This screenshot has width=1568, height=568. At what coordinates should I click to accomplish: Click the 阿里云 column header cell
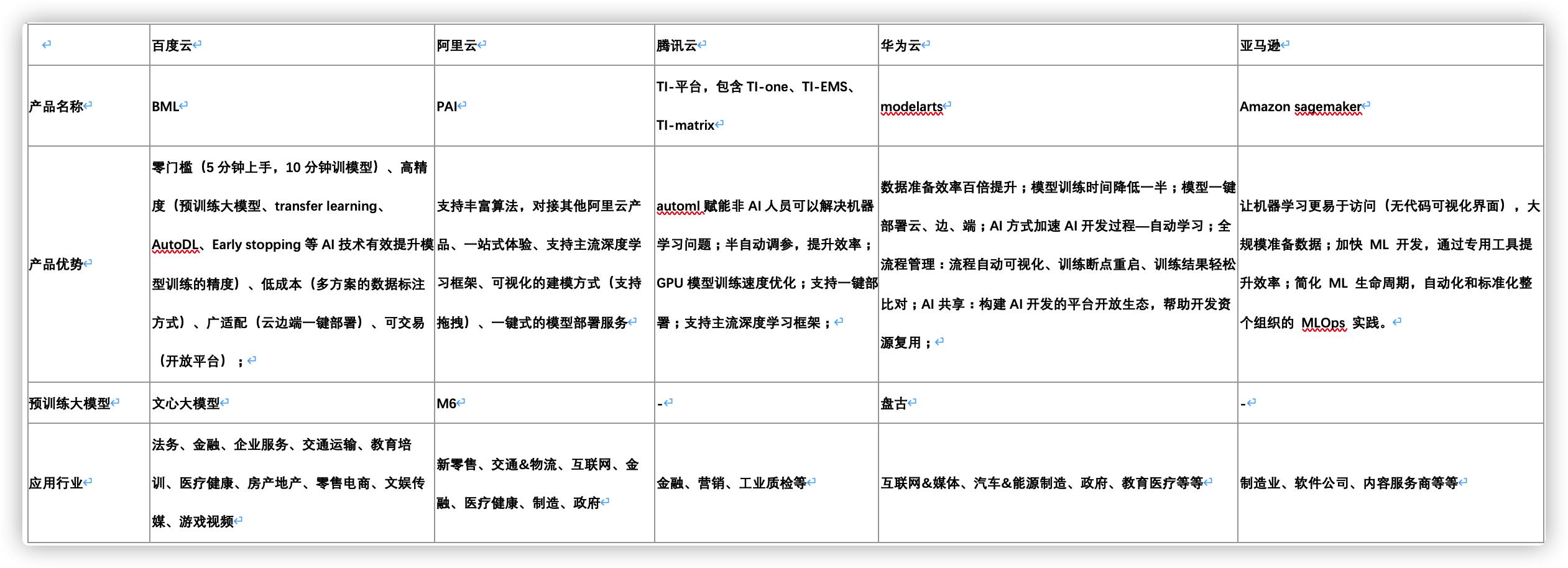(544, 45)
